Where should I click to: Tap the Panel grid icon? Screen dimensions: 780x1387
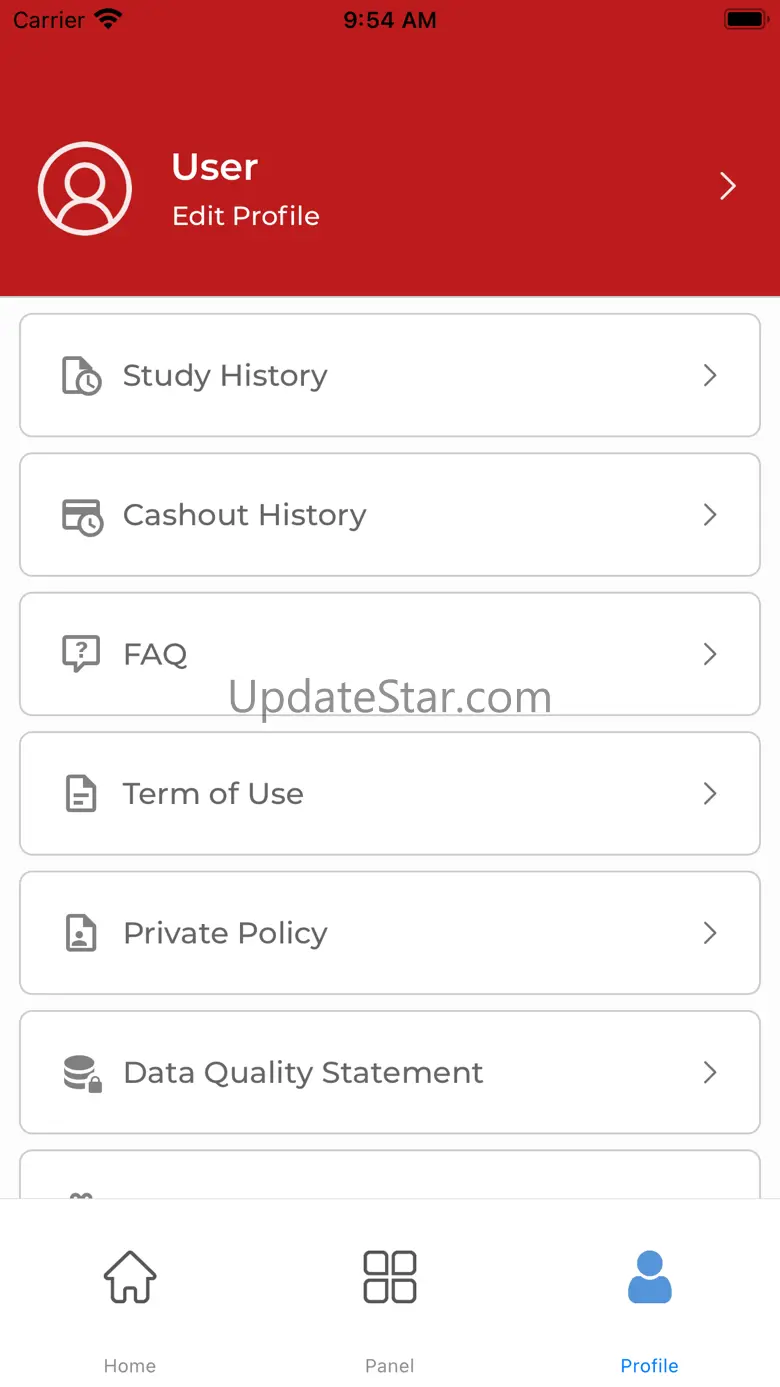(x=390, y=1277)
